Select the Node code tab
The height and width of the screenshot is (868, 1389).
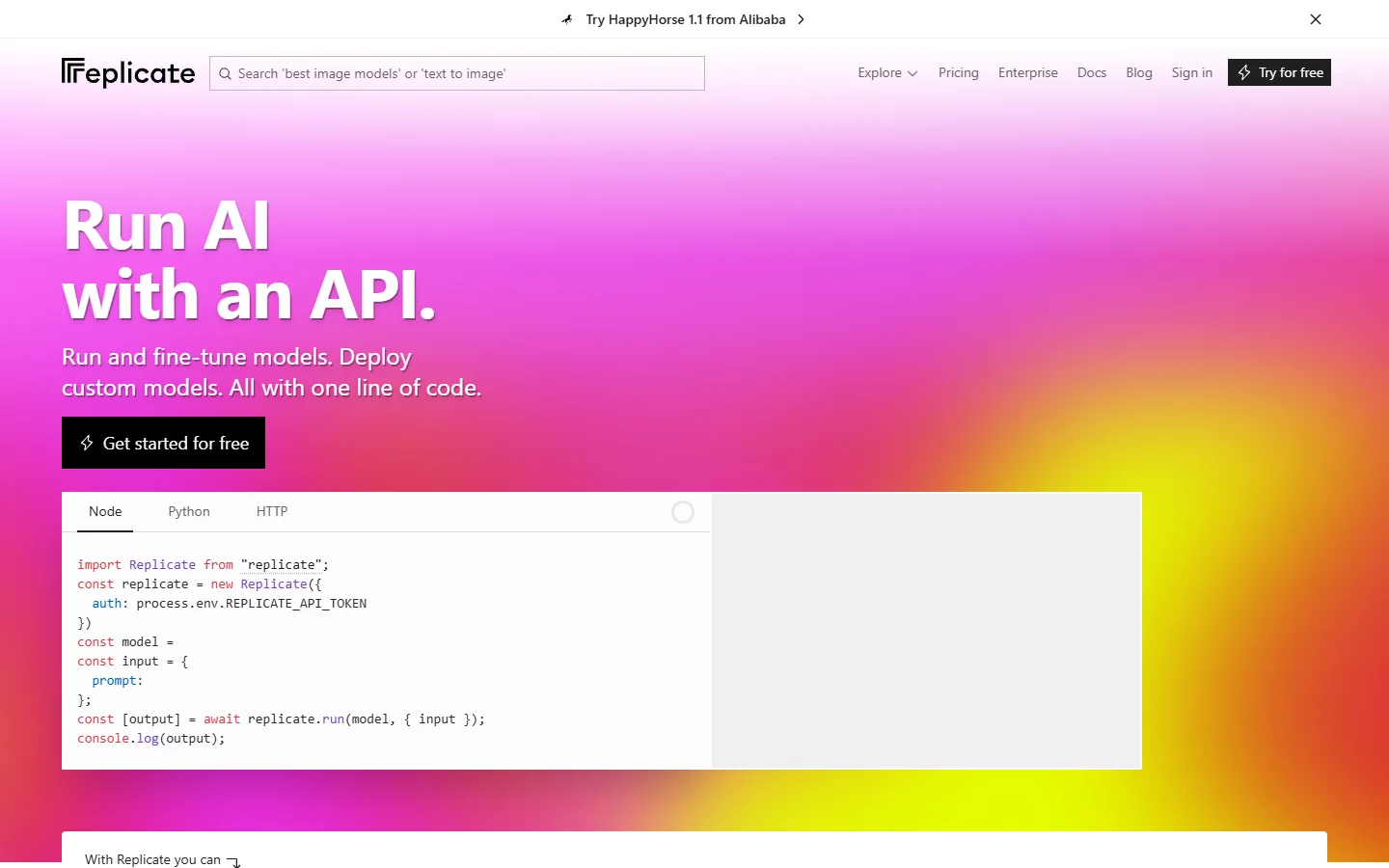pos(105,512)
